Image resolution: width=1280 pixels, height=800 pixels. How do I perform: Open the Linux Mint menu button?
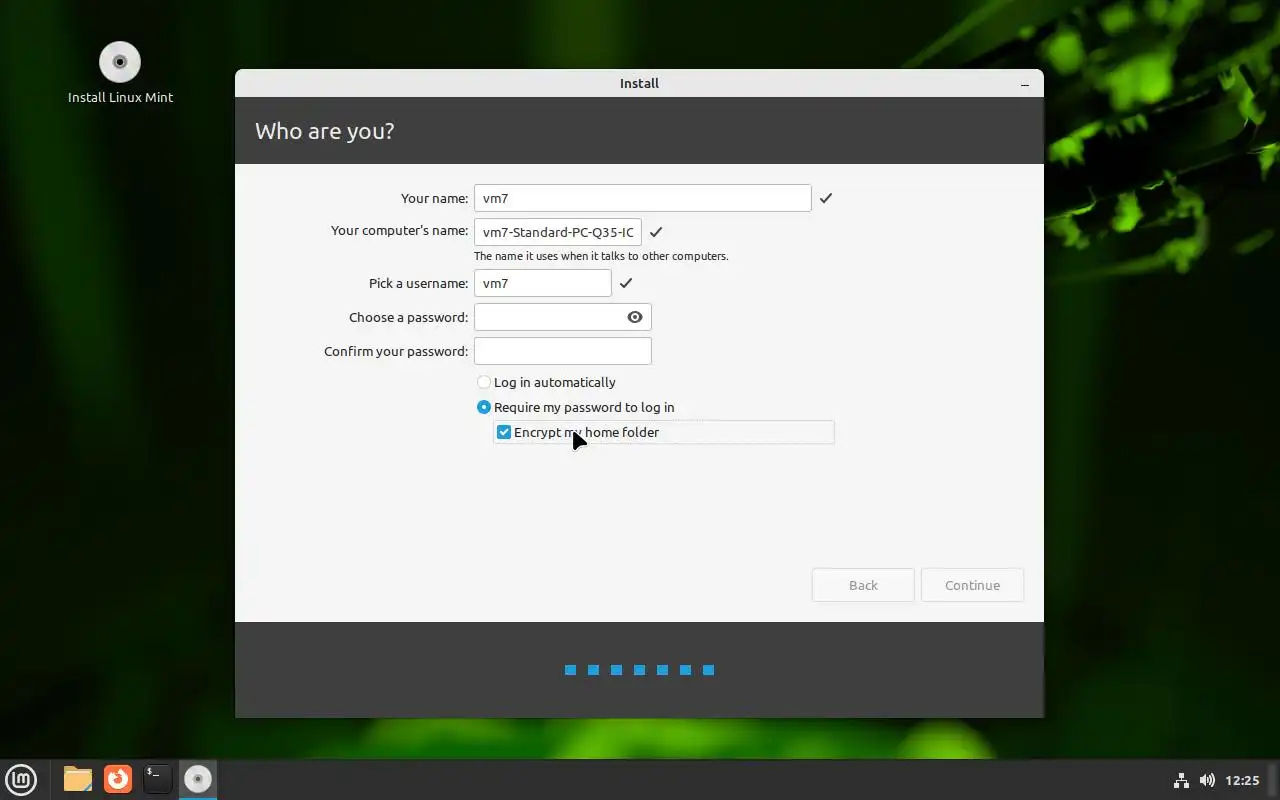pyautogui.click(x=21, y=779)
